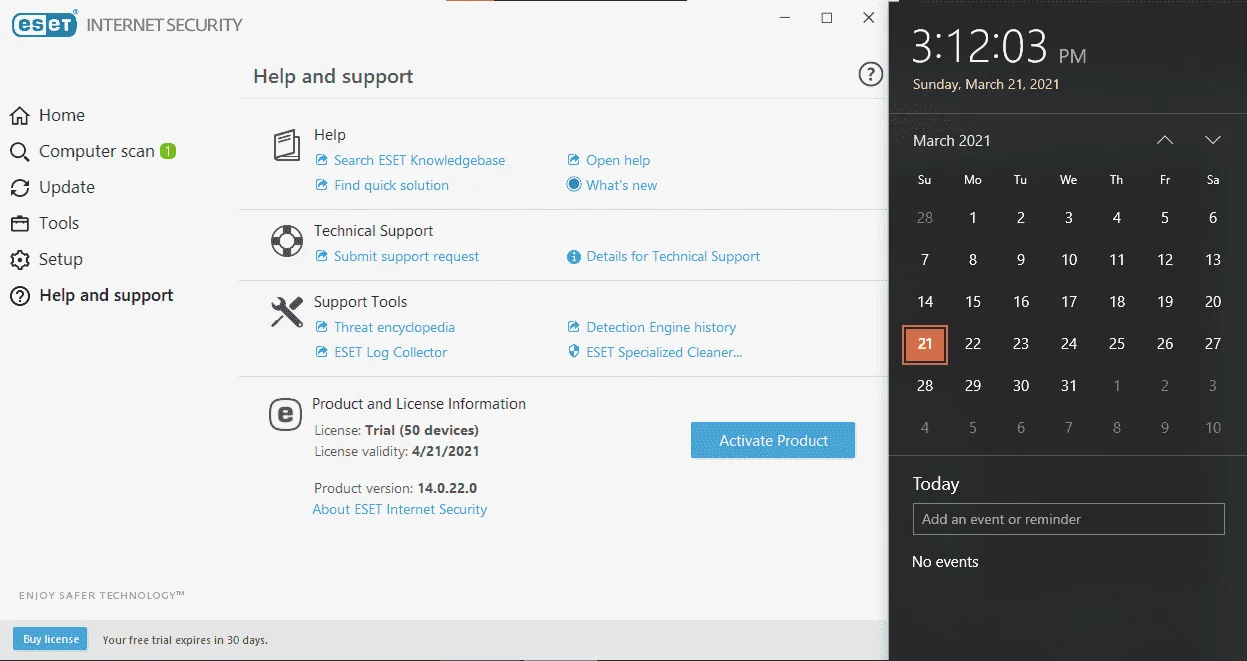View Detection Engine history

[661, 327]
